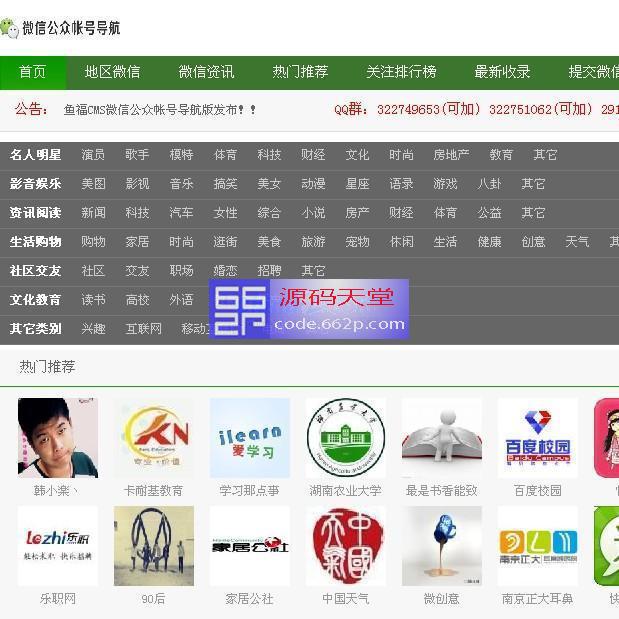The height and width of the screenshot is (619, 619).
Task: Open the 韩小樂 account avatar
Action: click(x=58, y=438)
